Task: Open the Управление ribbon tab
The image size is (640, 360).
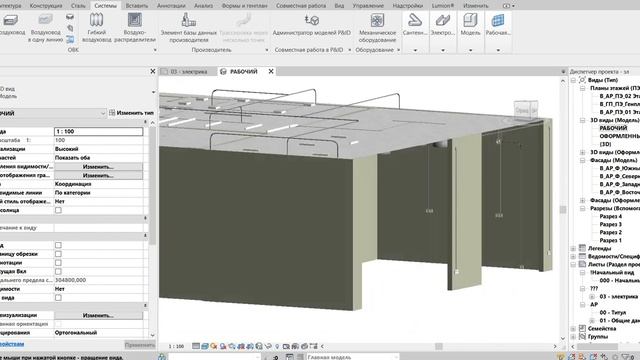Action: [368, 6]
